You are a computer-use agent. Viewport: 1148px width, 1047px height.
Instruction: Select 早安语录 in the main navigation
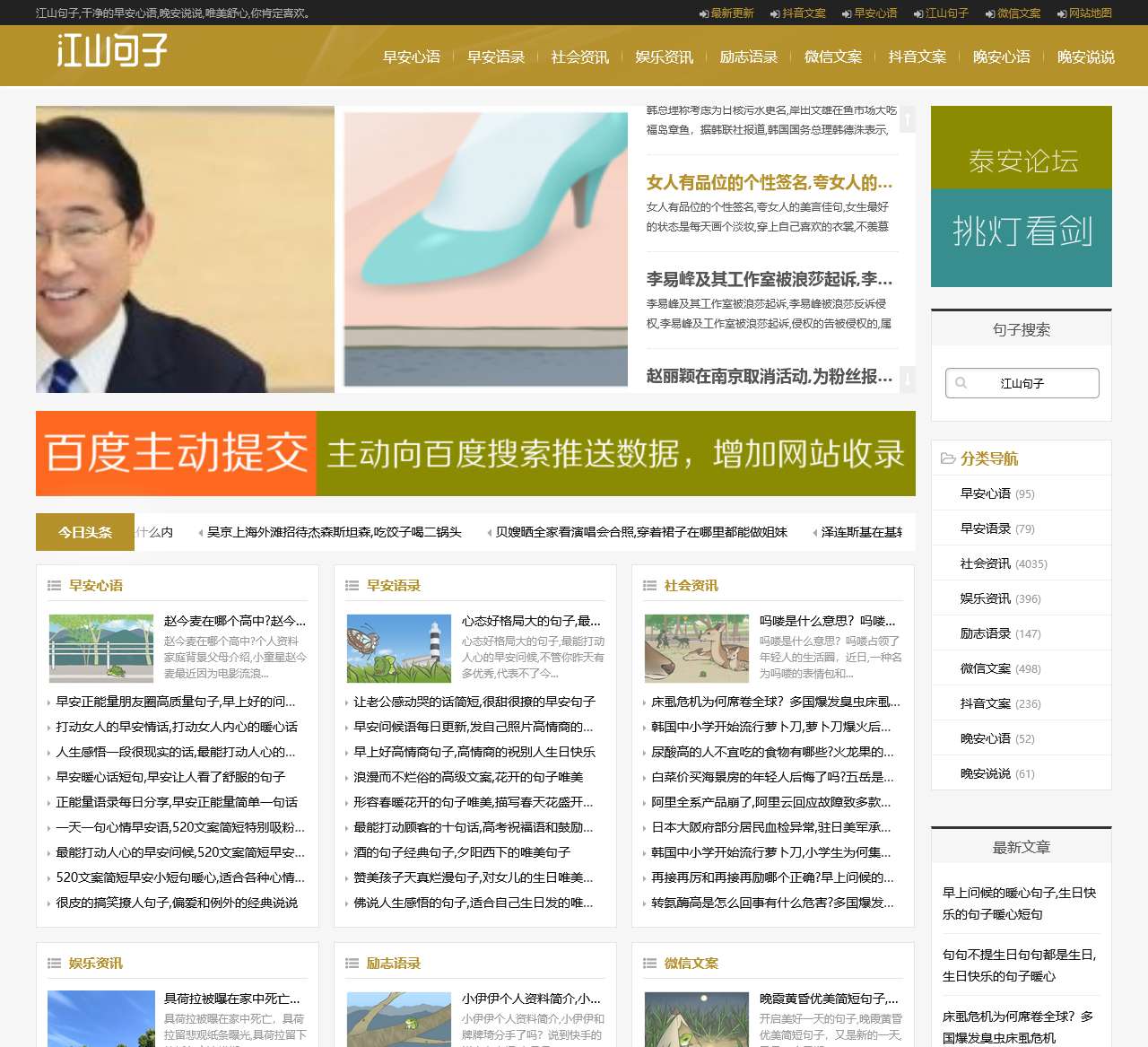coord(496,56)
